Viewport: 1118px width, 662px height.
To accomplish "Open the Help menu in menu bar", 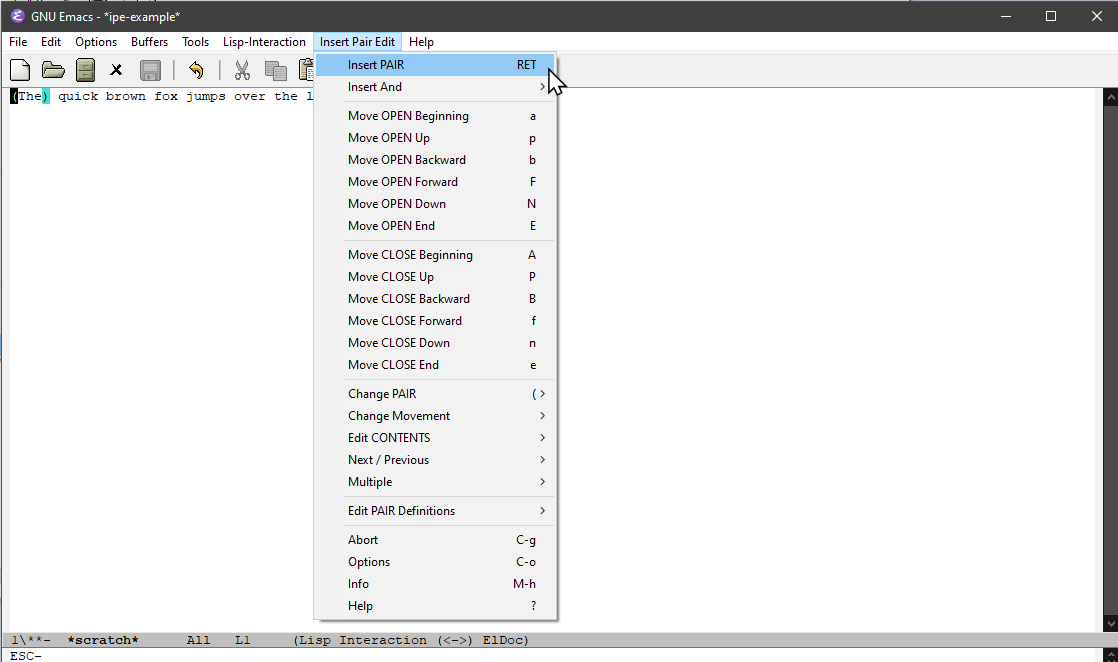I will (421, 42).
